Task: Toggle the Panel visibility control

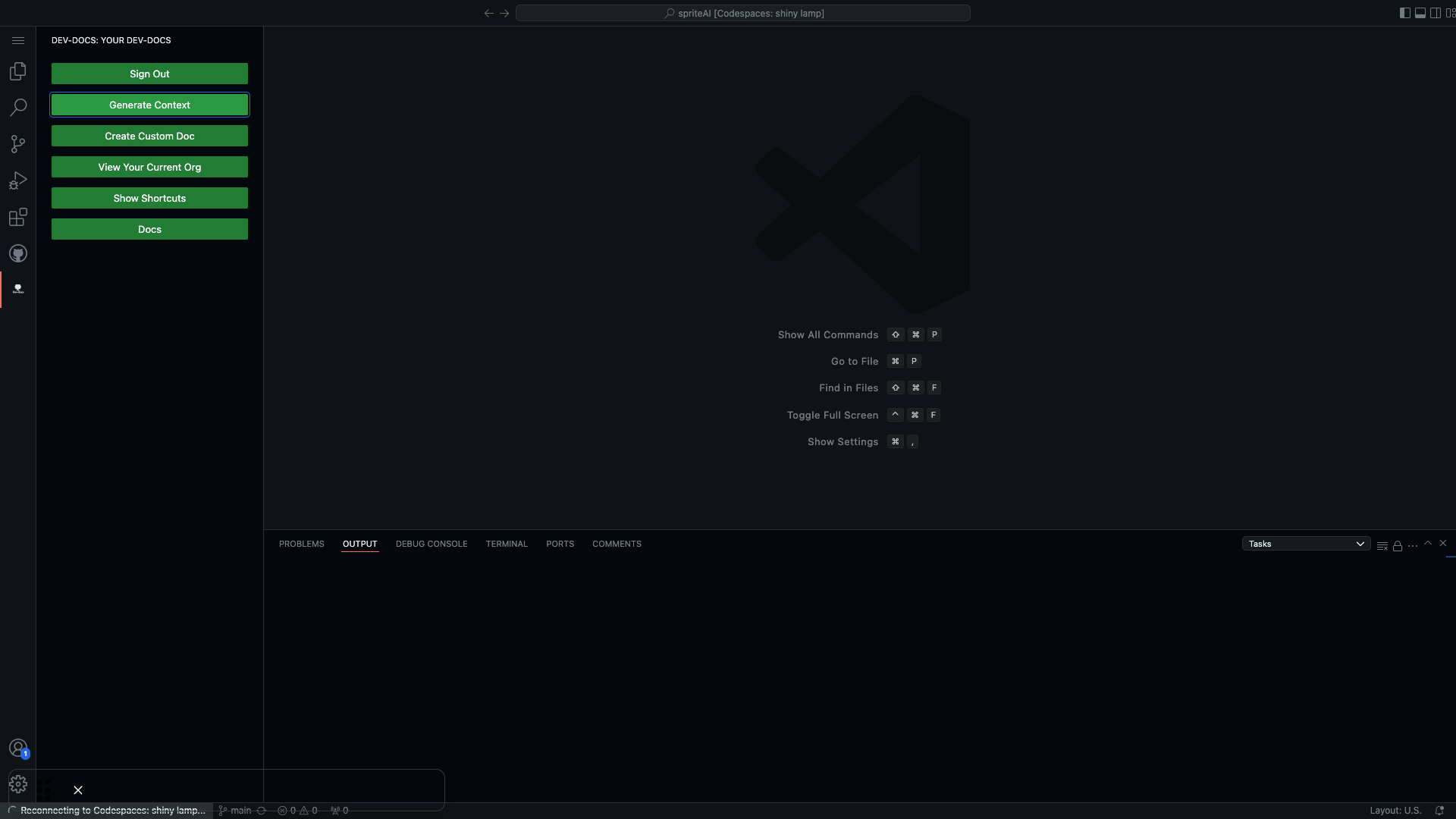Action: 1420,13
